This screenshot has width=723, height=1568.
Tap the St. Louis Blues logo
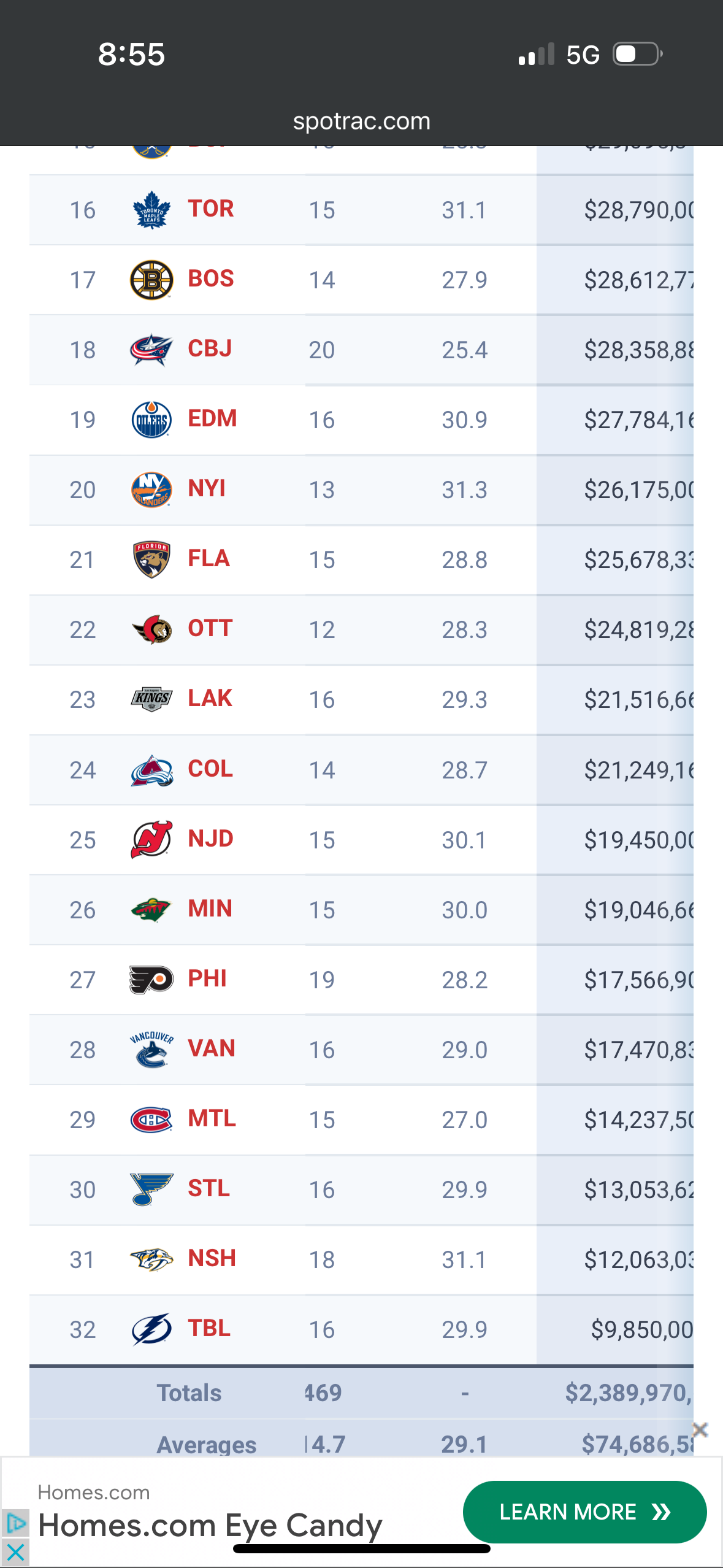point(151,1189)
